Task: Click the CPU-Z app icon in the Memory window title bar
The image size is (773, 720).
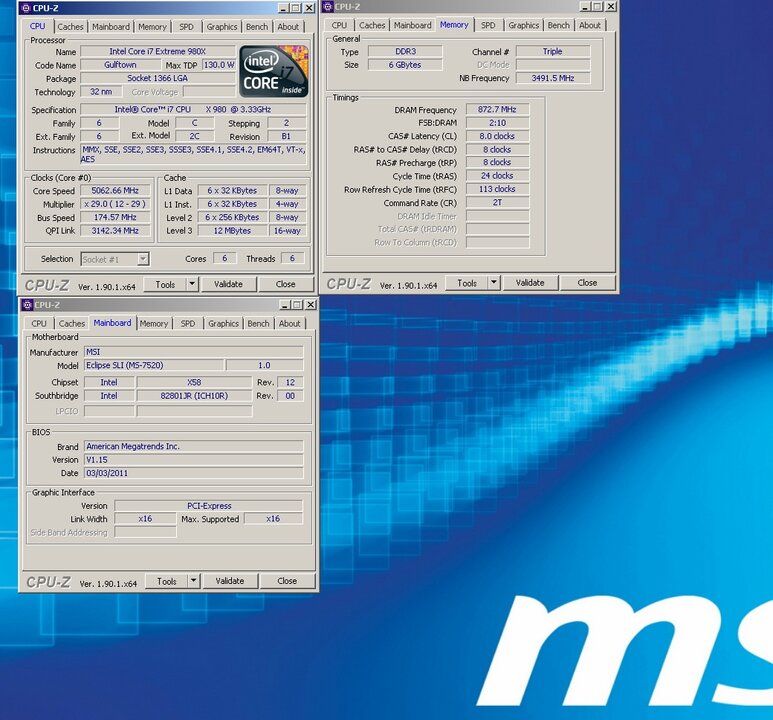Action: coord(328,6)
